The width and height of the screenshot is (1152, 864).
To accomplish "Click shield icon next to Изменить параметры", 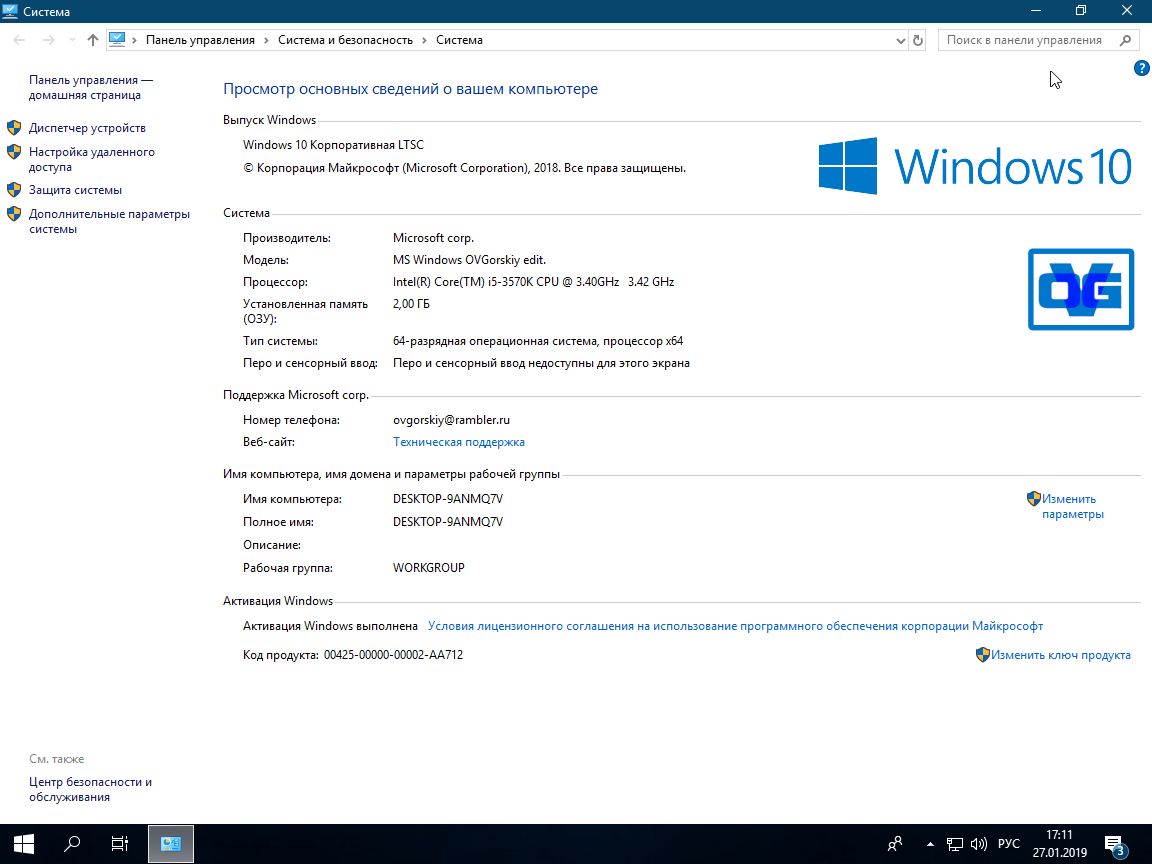I will tap(1034, 499).
